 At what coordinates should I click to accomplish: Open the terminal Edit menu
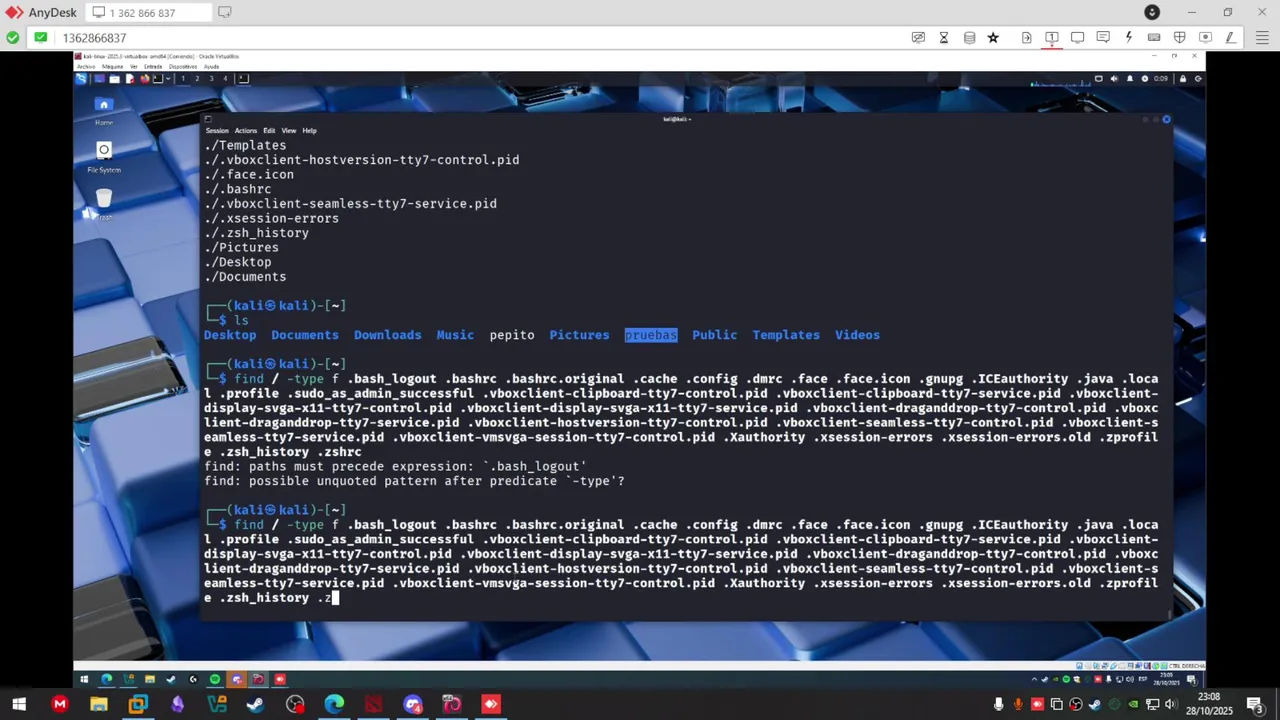[269, 131]
